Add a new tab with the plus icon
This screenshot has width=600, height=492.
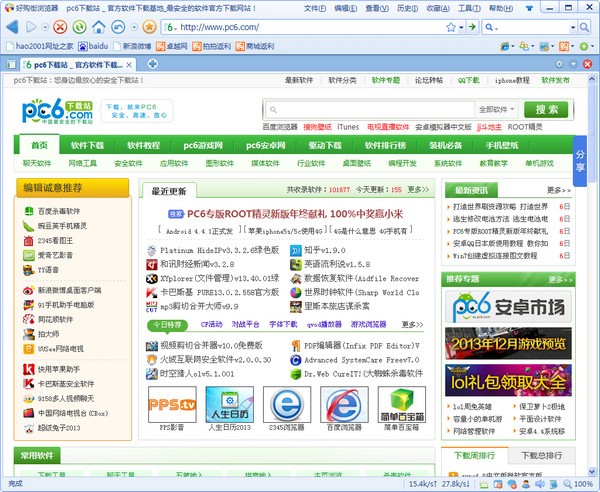pos(152,64)
